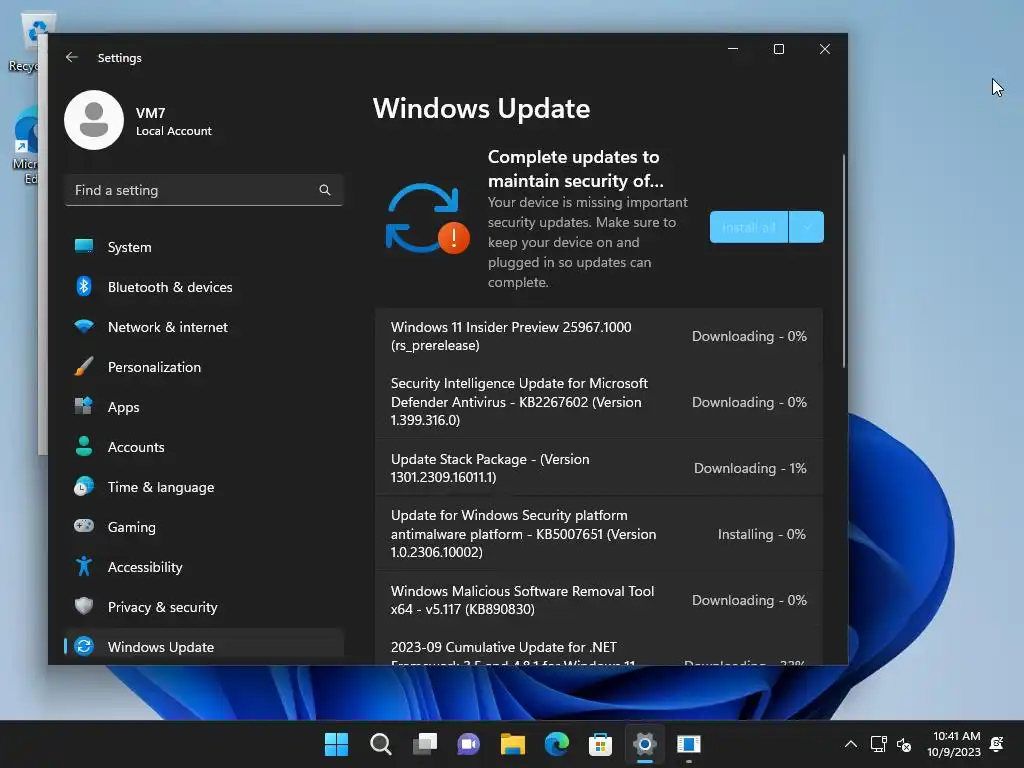Click KB5007651 antimalware platform update entry

[x=598, y=534]
